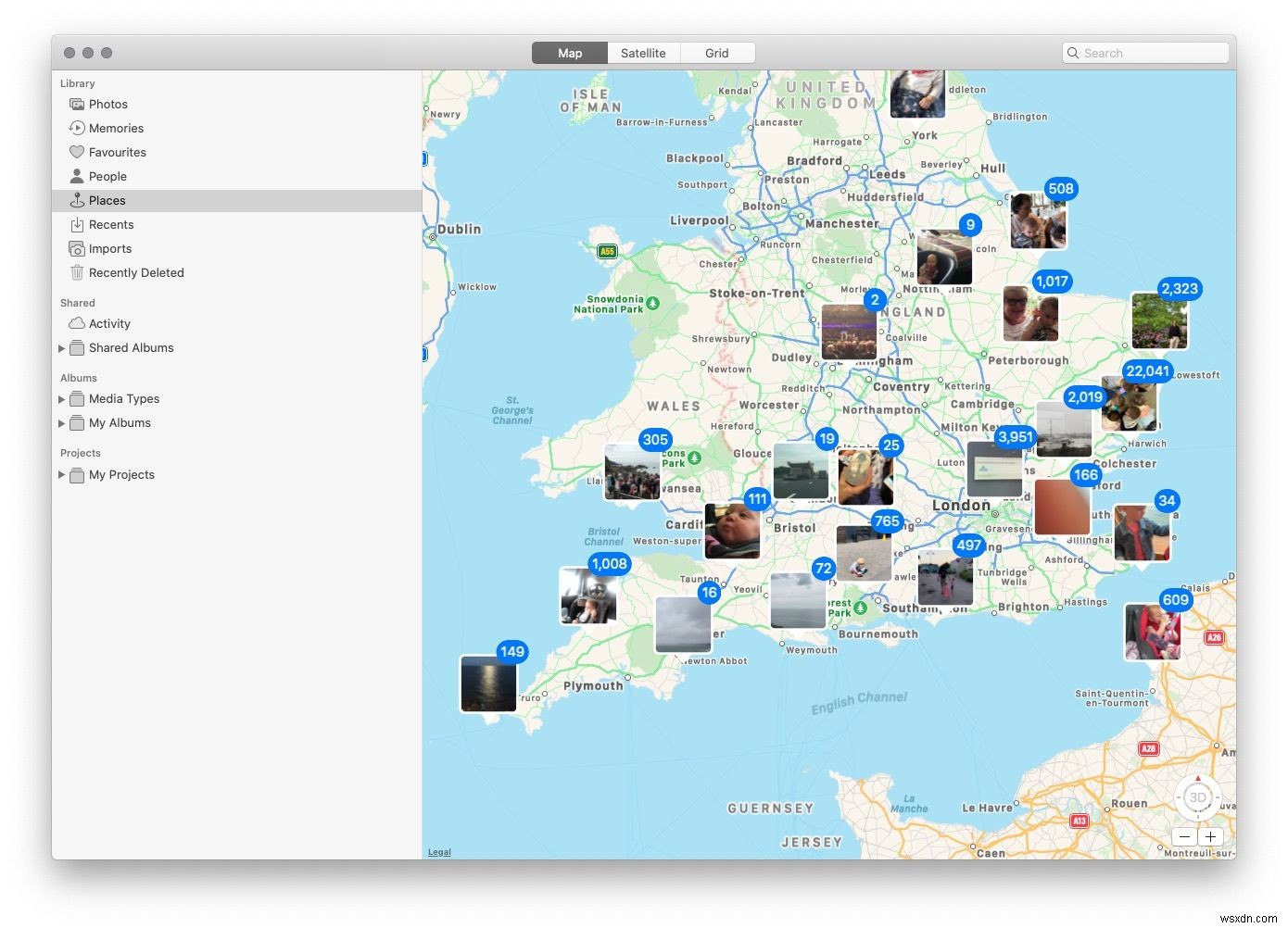The image size is (1288, 928).
Task: Expand the My Projects disclosure triangle
Action: [62, 475]
